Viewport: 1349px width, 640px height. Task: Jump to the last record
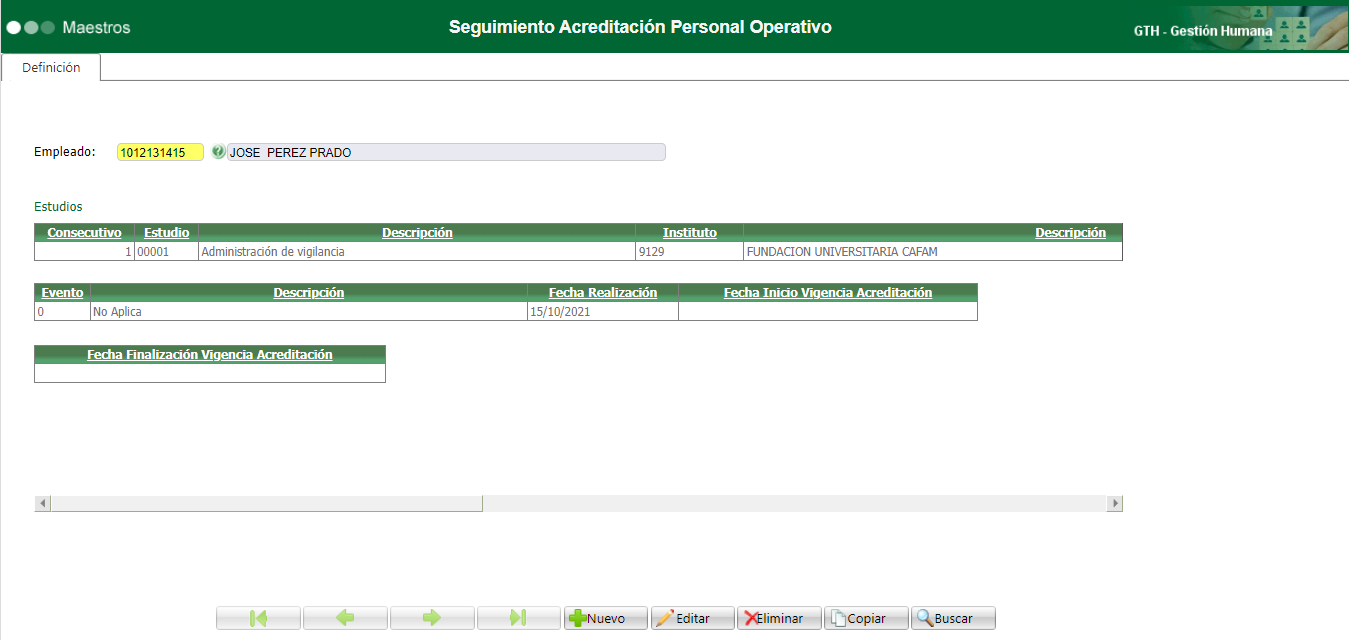tap(519, 618)
